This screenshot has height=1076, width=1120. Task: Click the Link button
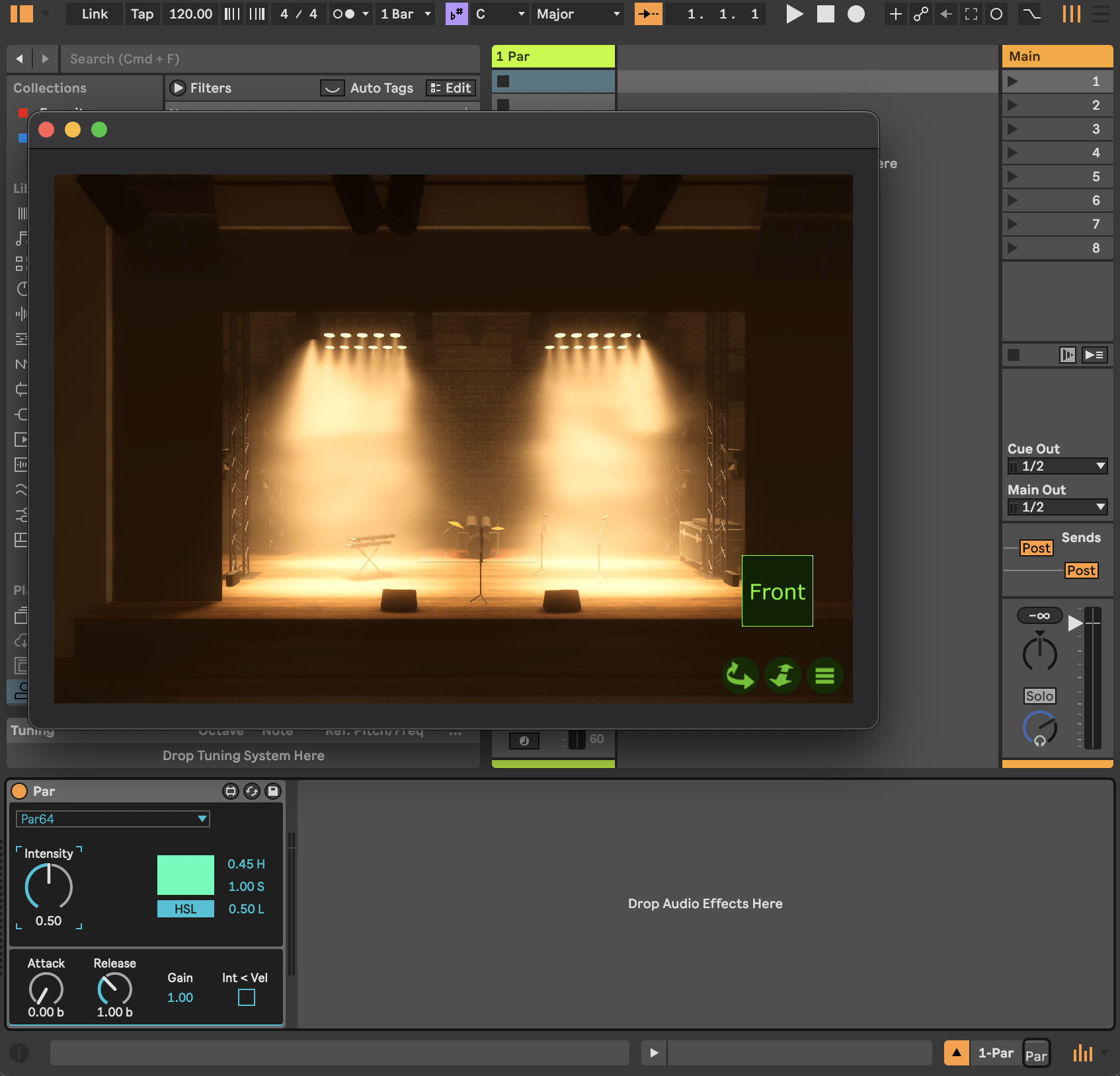tap(95, 14)
